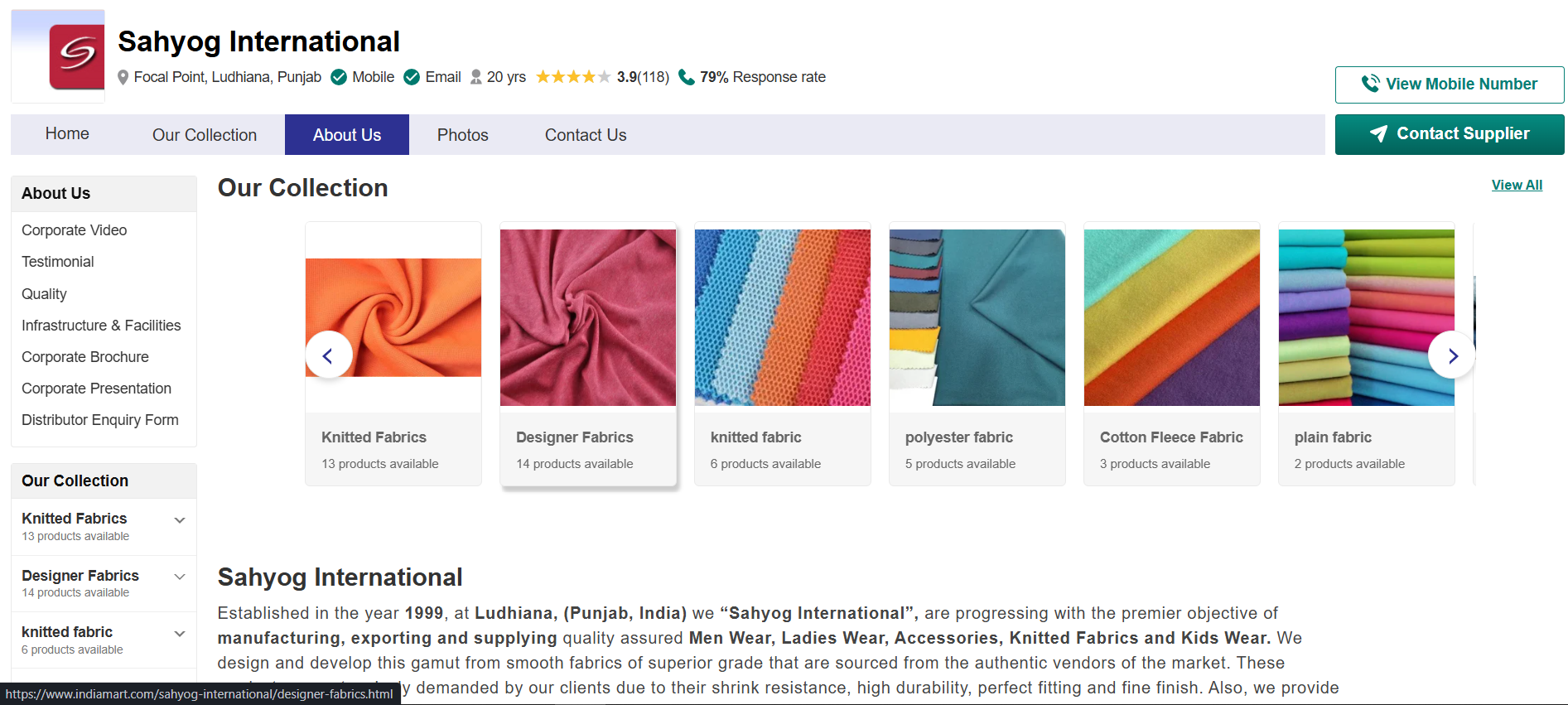
Task: Click the next arrow in collection carousel
Action: [1452, 355]
